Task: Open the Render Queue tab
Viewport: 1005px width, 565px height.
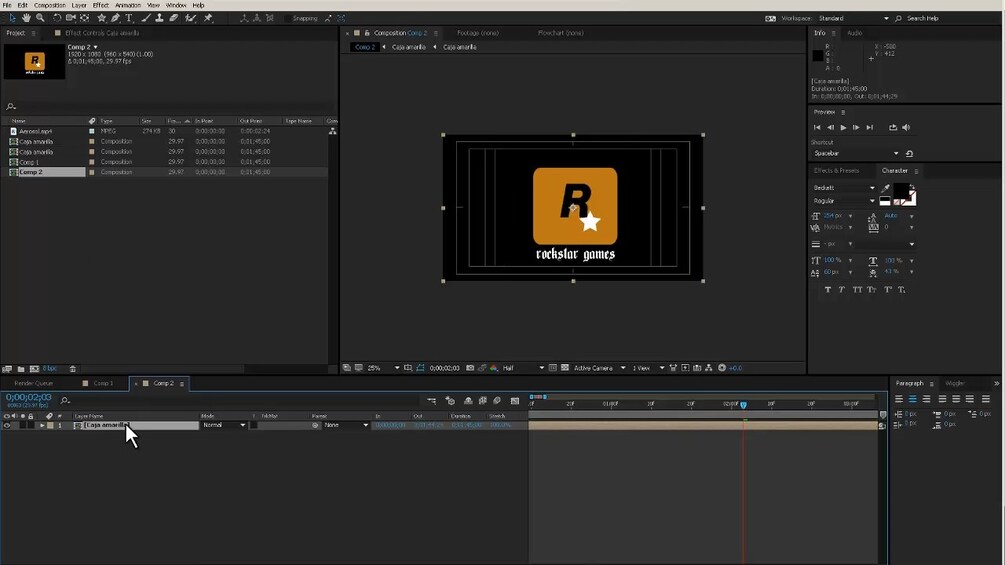Action: pyautogui.click(x=33, y=383)
